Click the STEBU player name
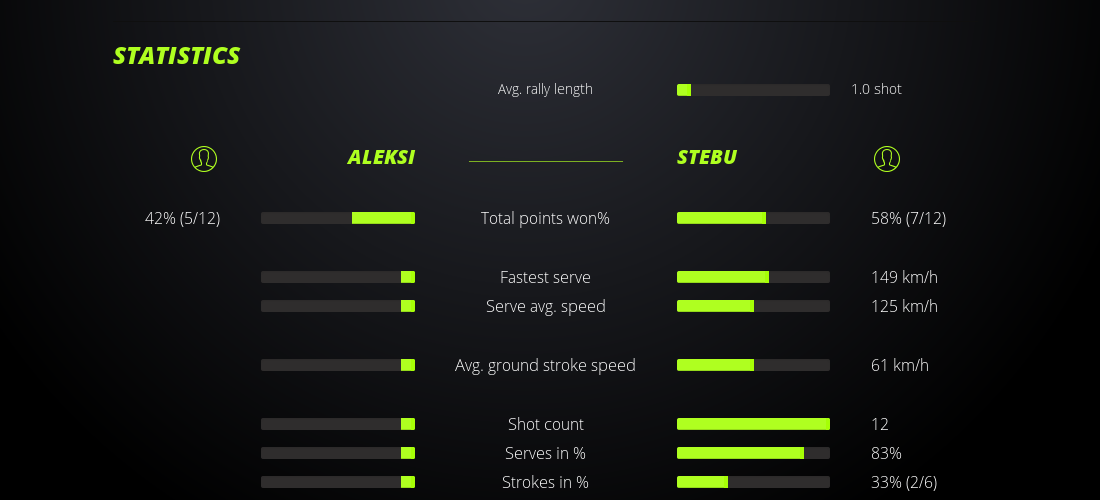This screenshot has height=500, width=1100. click(707, 157)
